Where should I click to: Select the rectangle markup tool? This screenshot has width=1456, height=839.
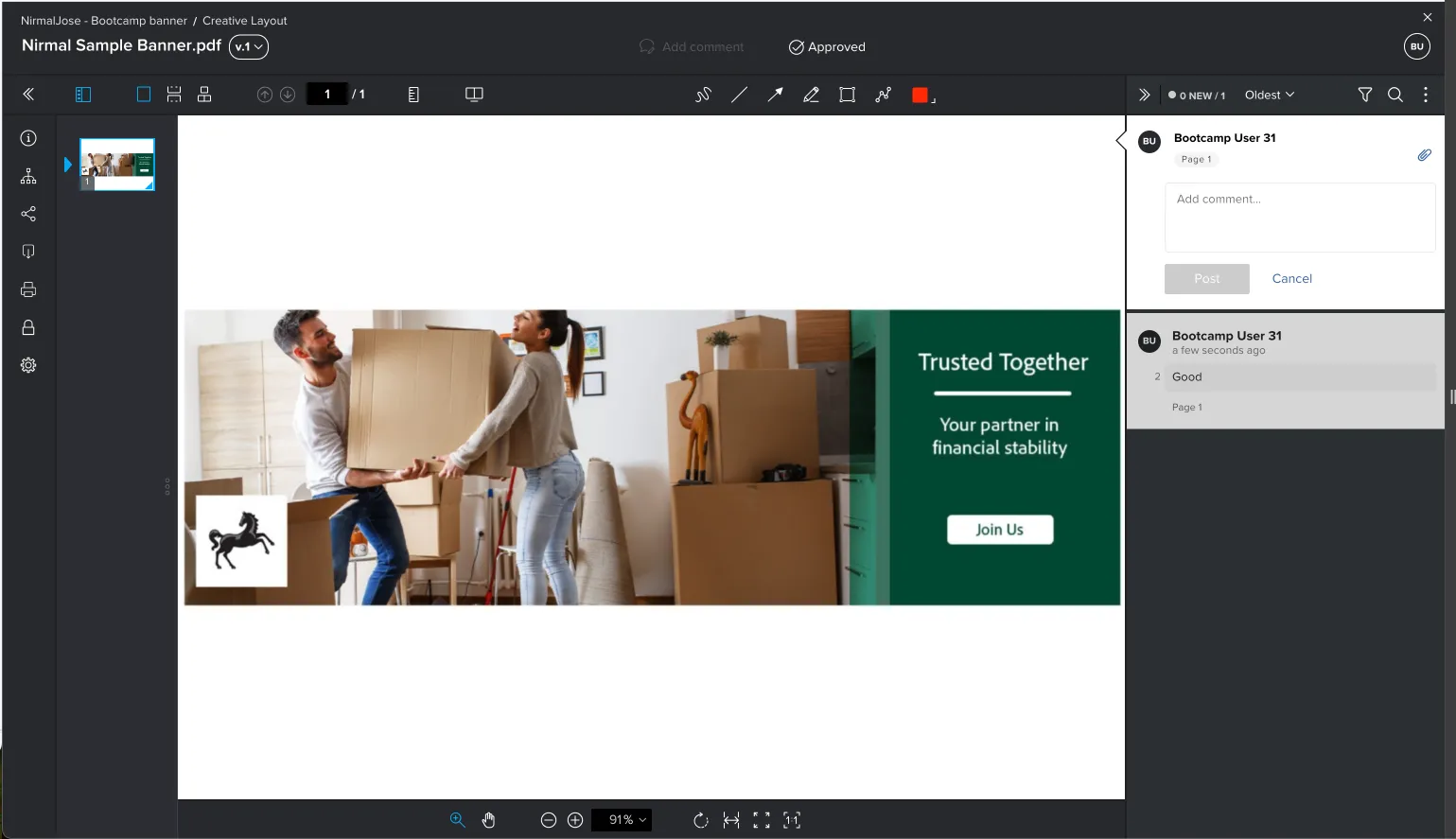click(847, 95)
